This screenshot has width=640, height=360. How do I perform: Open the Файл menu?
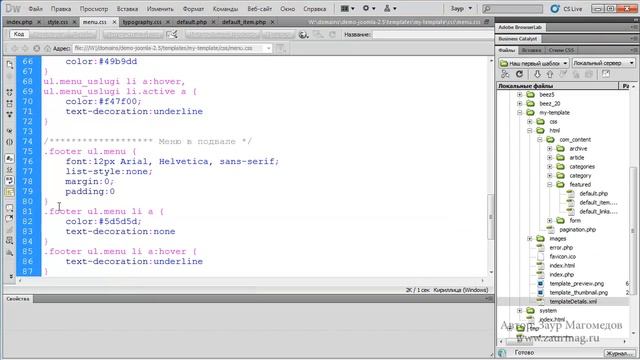click(36, 9)
